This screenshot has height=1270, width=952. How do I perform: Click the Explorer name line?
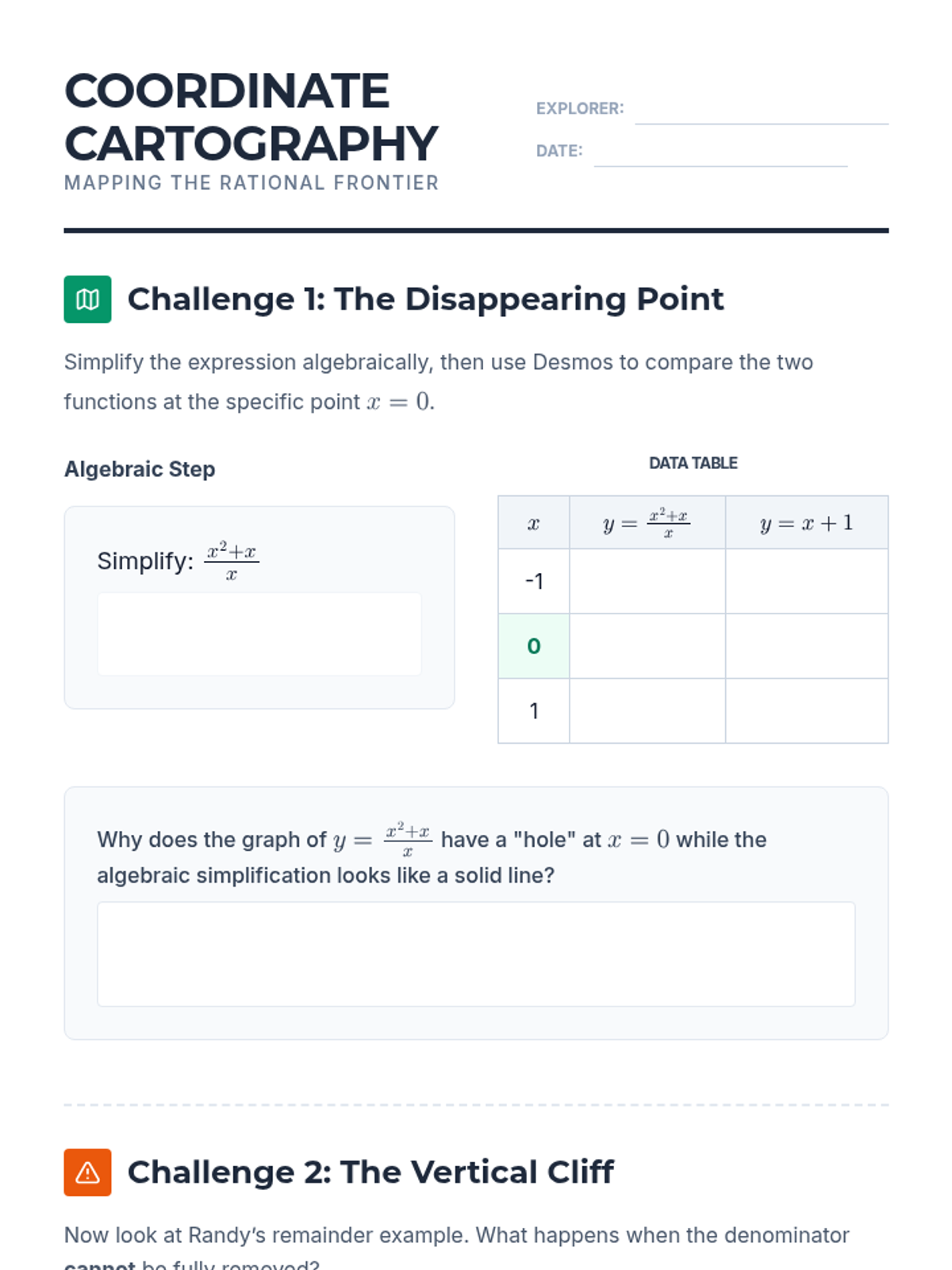pyautogui.click(x=761, y=111)
